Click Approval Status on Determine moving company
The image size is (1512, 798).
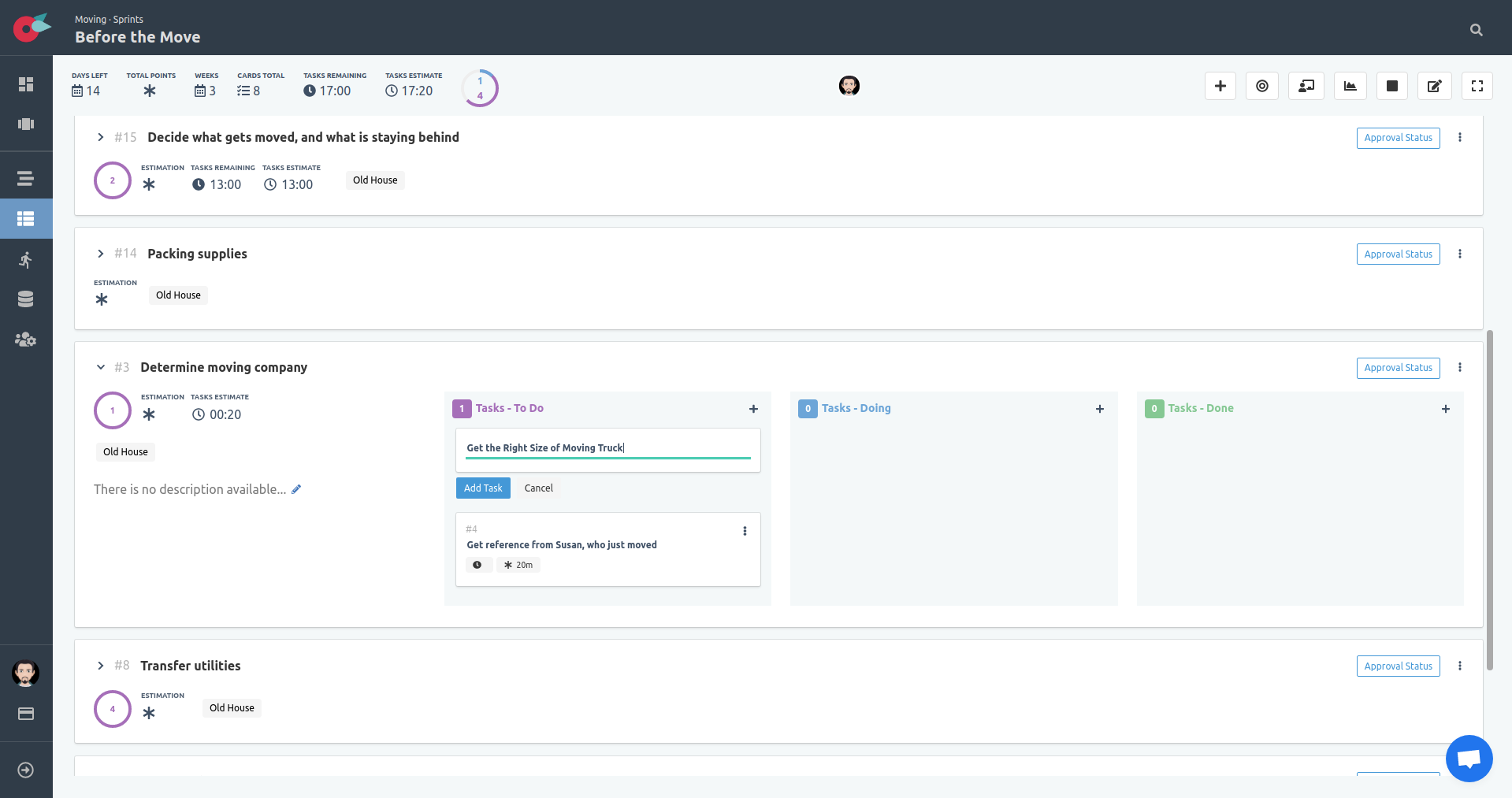(1399, 368)
